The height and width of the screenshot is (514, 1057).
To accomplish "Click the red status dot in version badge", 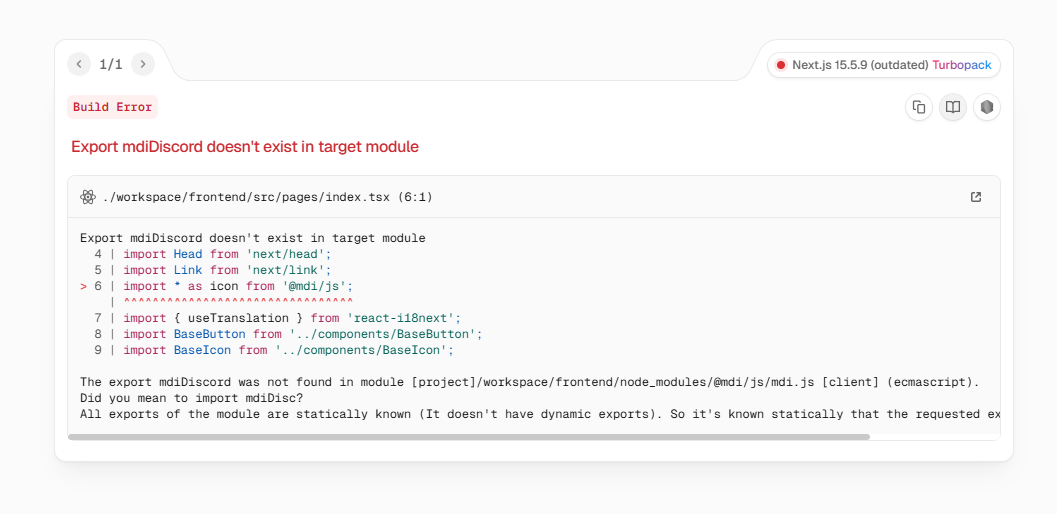I will pos(781,65).
